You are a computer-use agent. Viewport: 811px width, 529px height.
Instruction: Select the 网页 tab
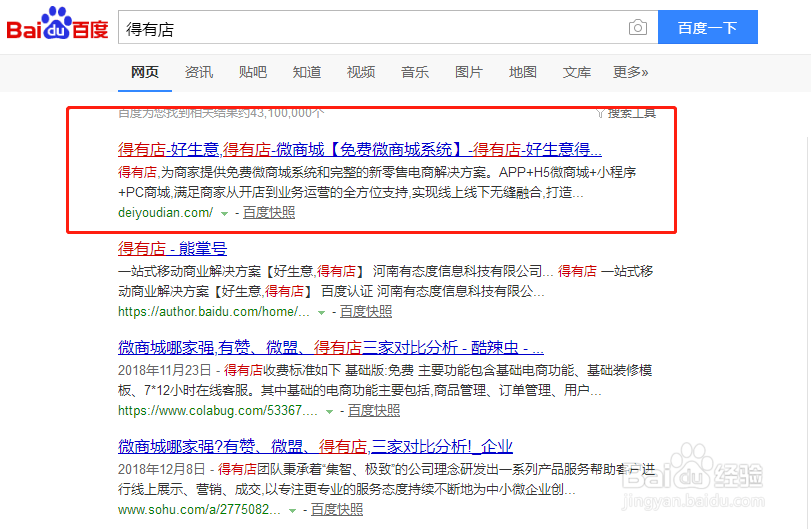pos(145,72)
